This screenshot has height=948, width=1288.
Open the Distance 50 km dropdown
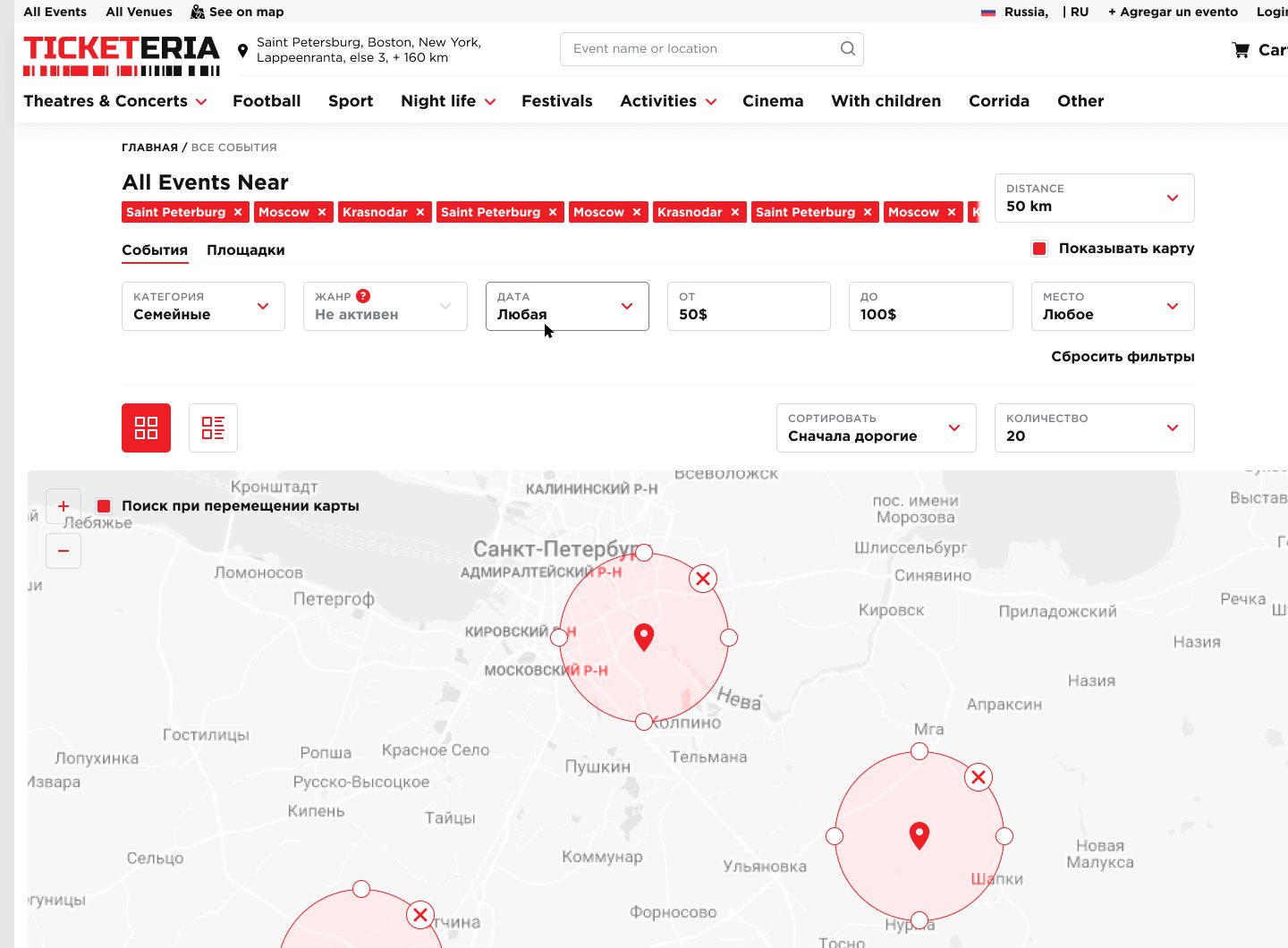click(x=1094, y=198)
